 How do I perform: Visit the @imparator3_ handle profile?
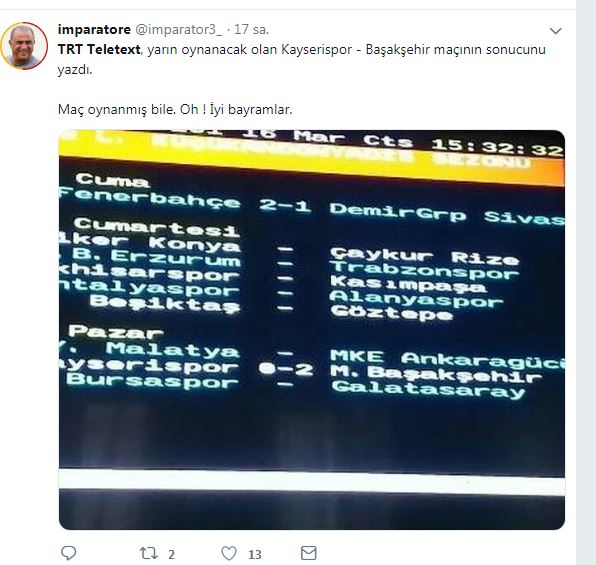click(x=179, y=30)
